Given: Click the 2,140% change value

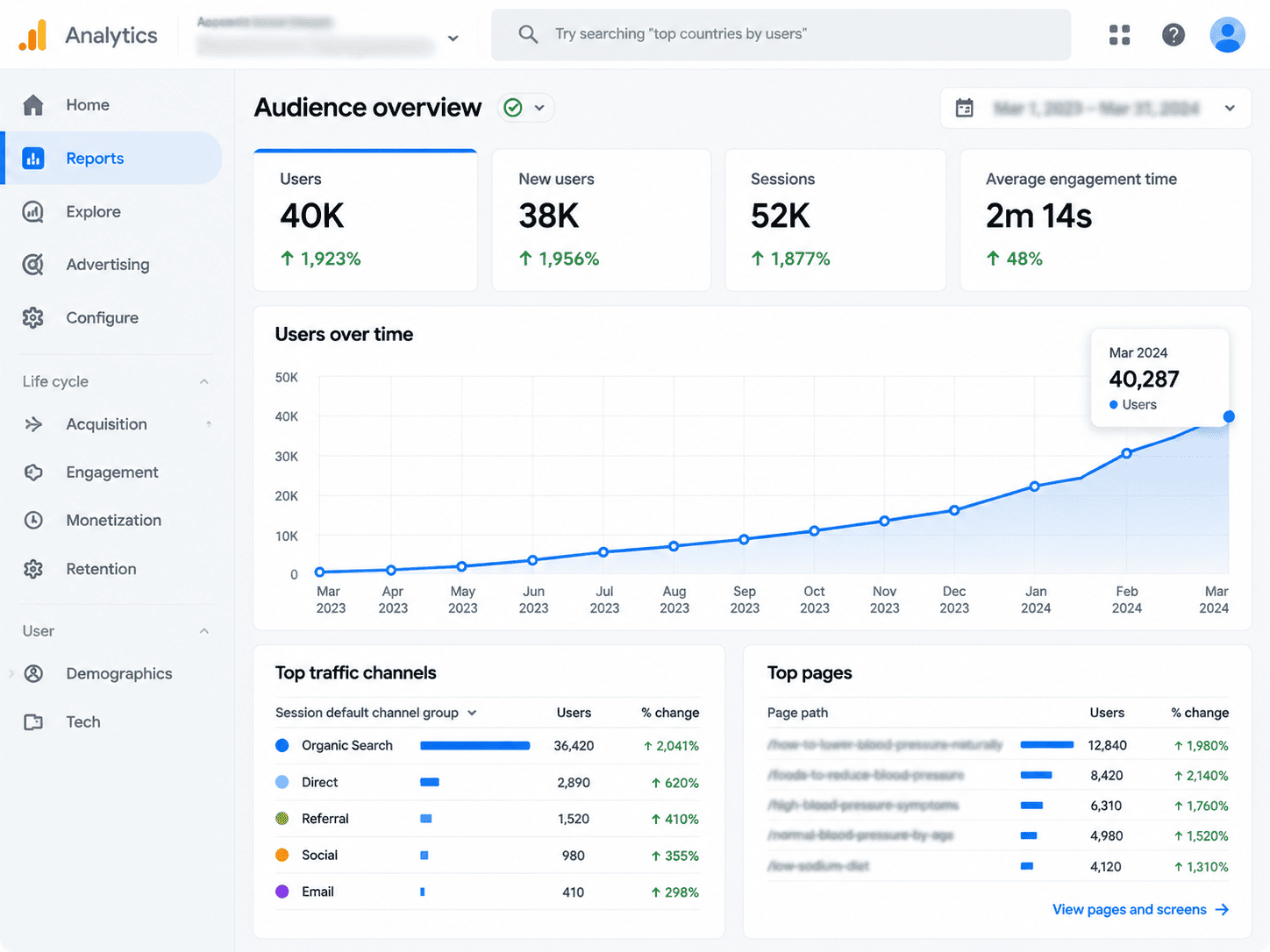Looking at the screenshot, I should [1202, 776].
